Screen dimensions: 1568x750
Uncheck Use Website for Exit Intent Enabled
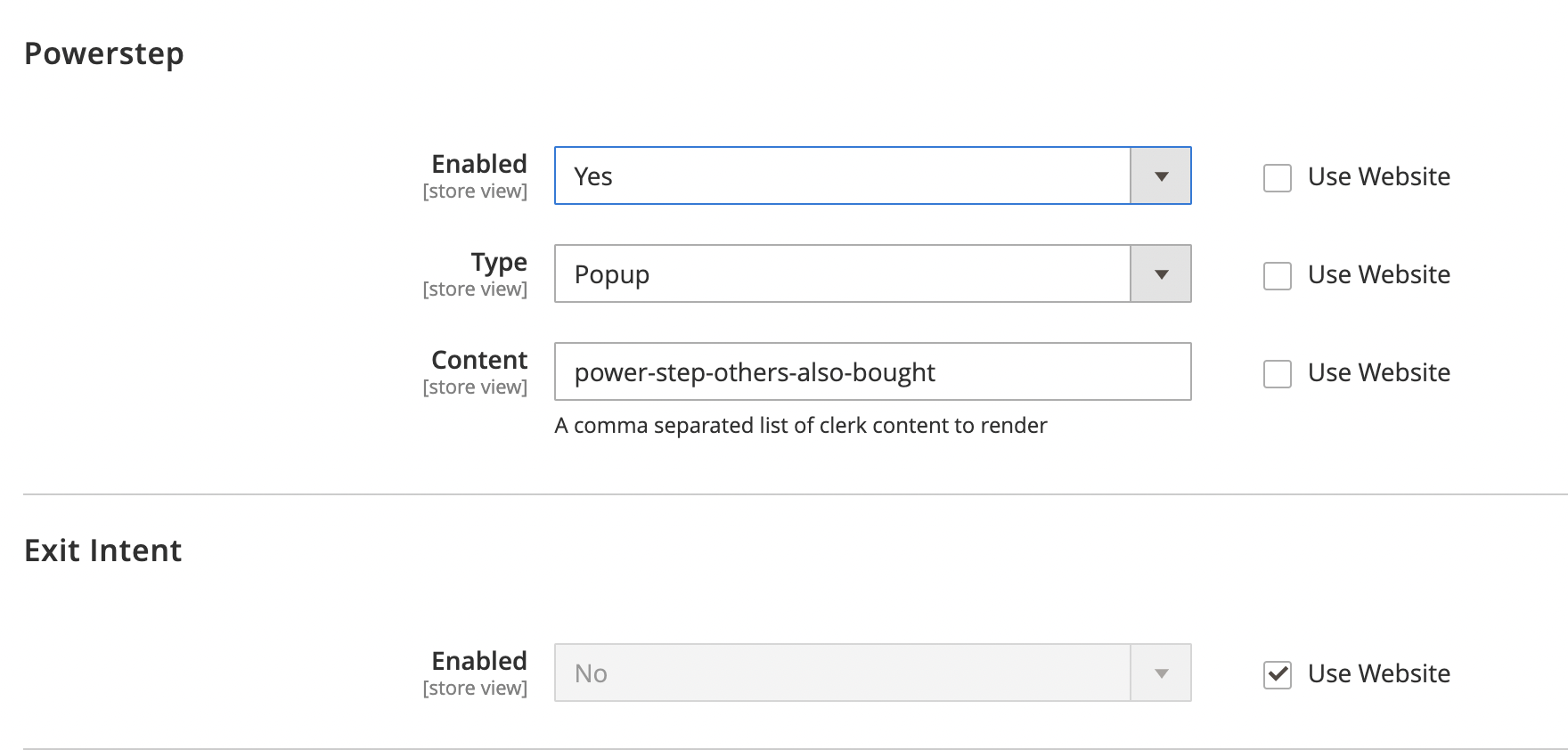1277,674
